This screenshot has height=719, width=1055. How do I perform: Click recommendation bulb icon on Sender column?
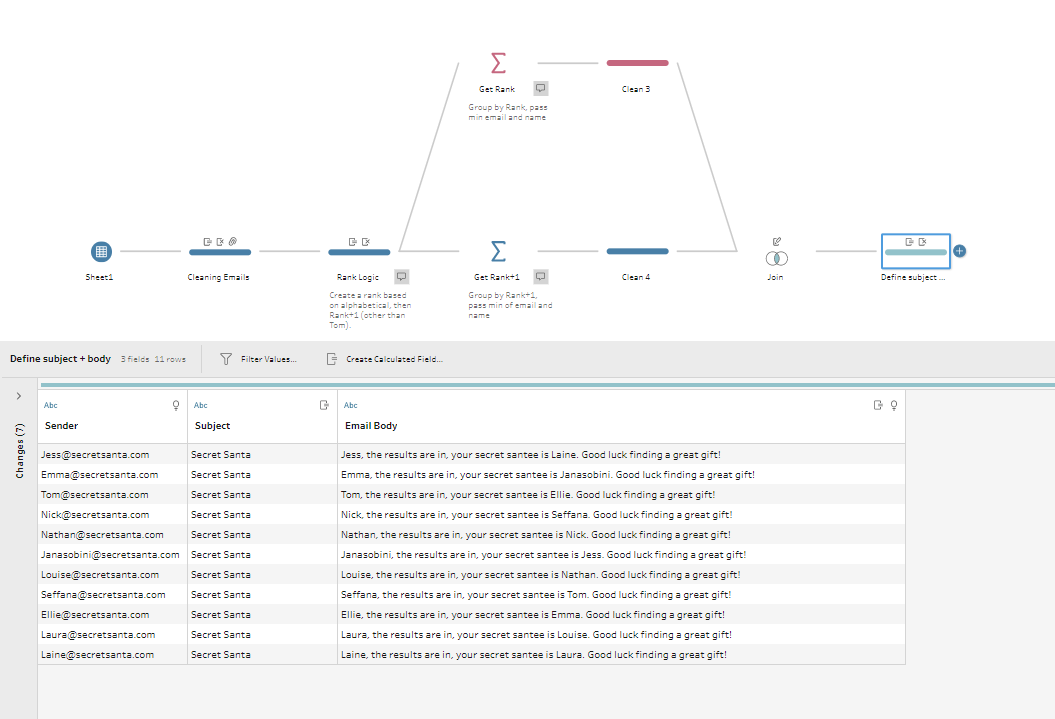click(x=176, y=405)
